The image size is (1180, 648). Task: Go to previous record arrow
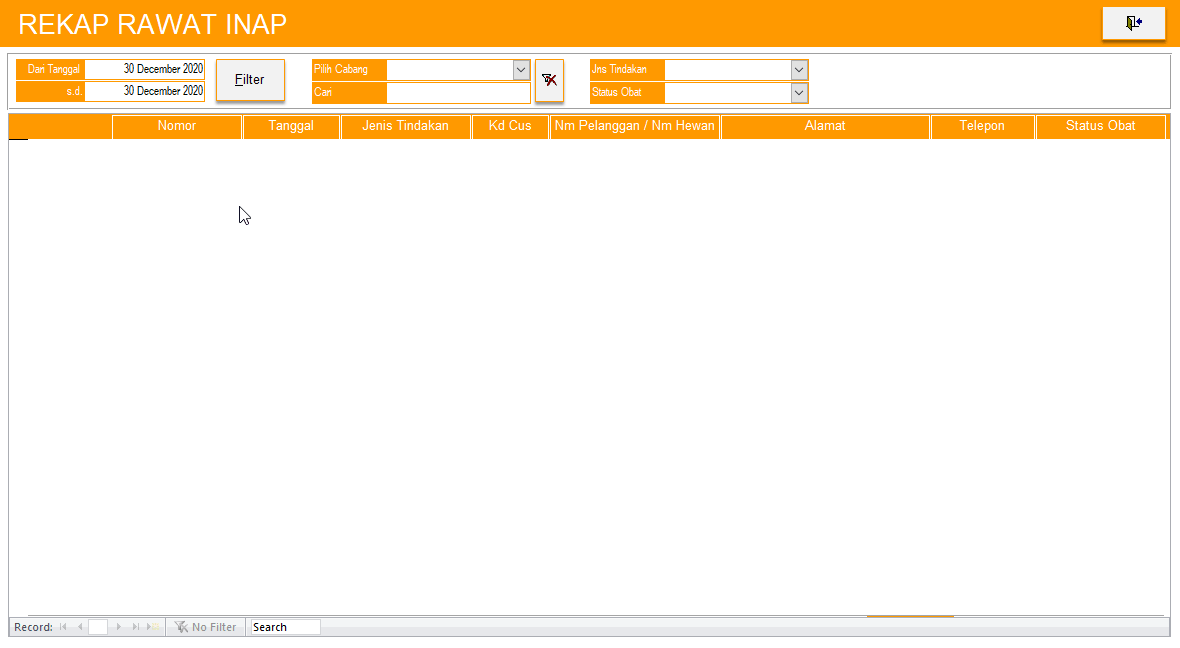pyautogui.click(x=80, y=627)
